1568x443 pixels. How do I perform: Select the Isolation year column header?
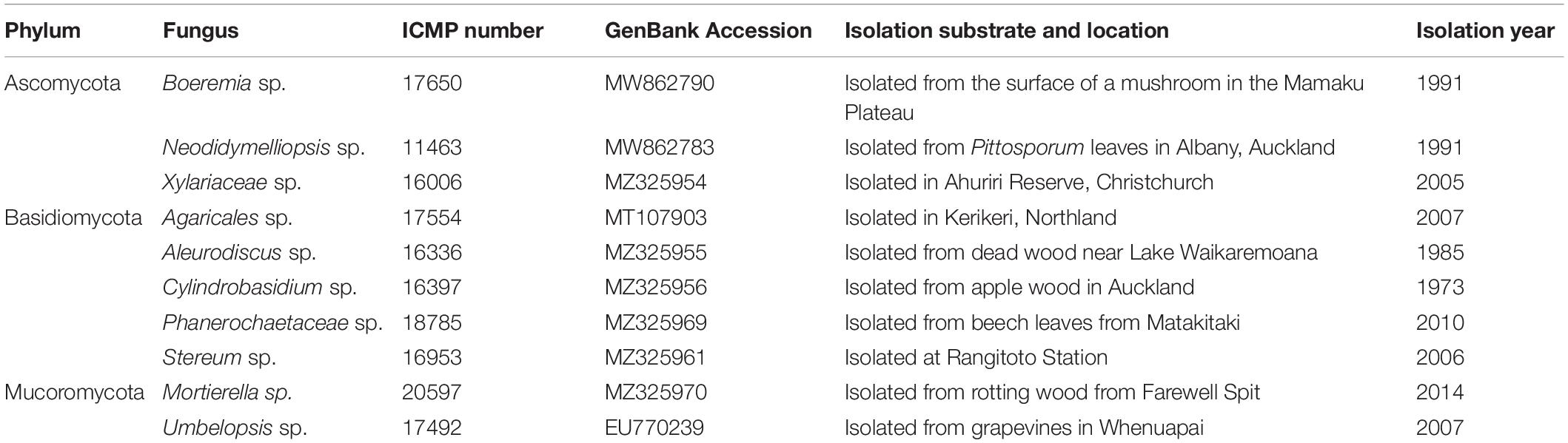[x=1485, y=31]
